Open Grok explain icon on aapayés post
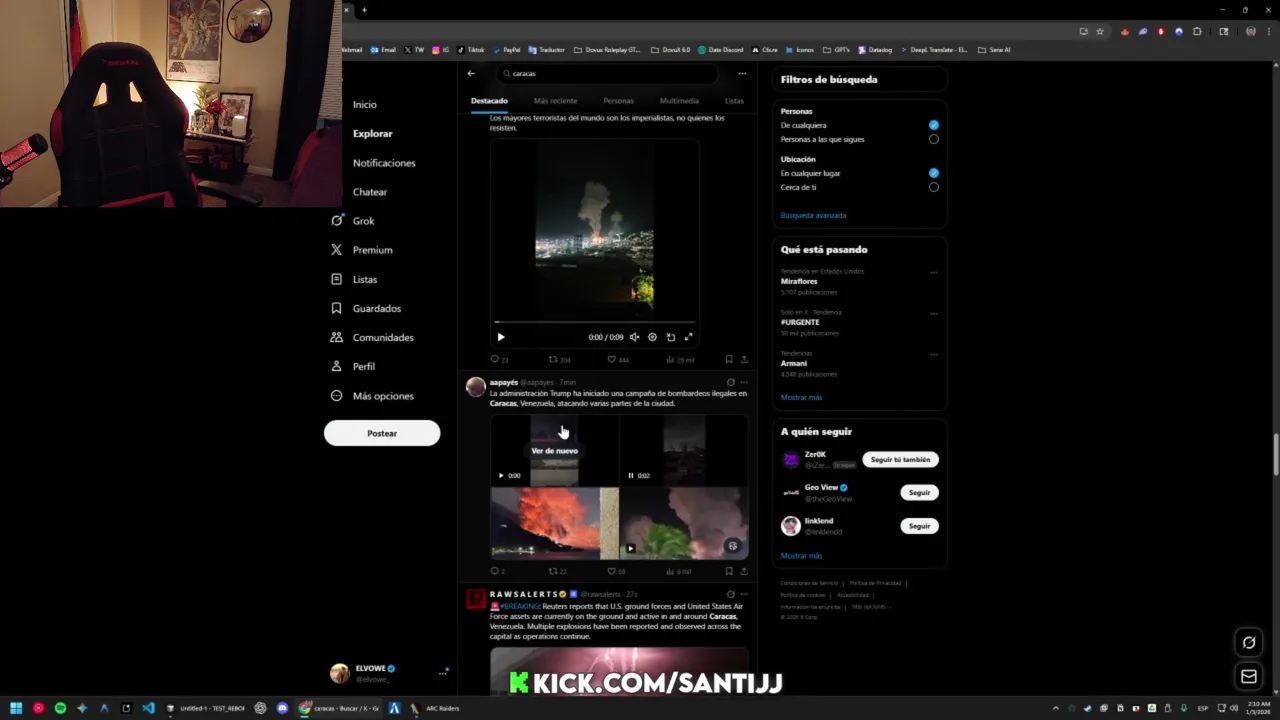The height and width of the screenshot is (720, 1280). [x=730, y=382]
